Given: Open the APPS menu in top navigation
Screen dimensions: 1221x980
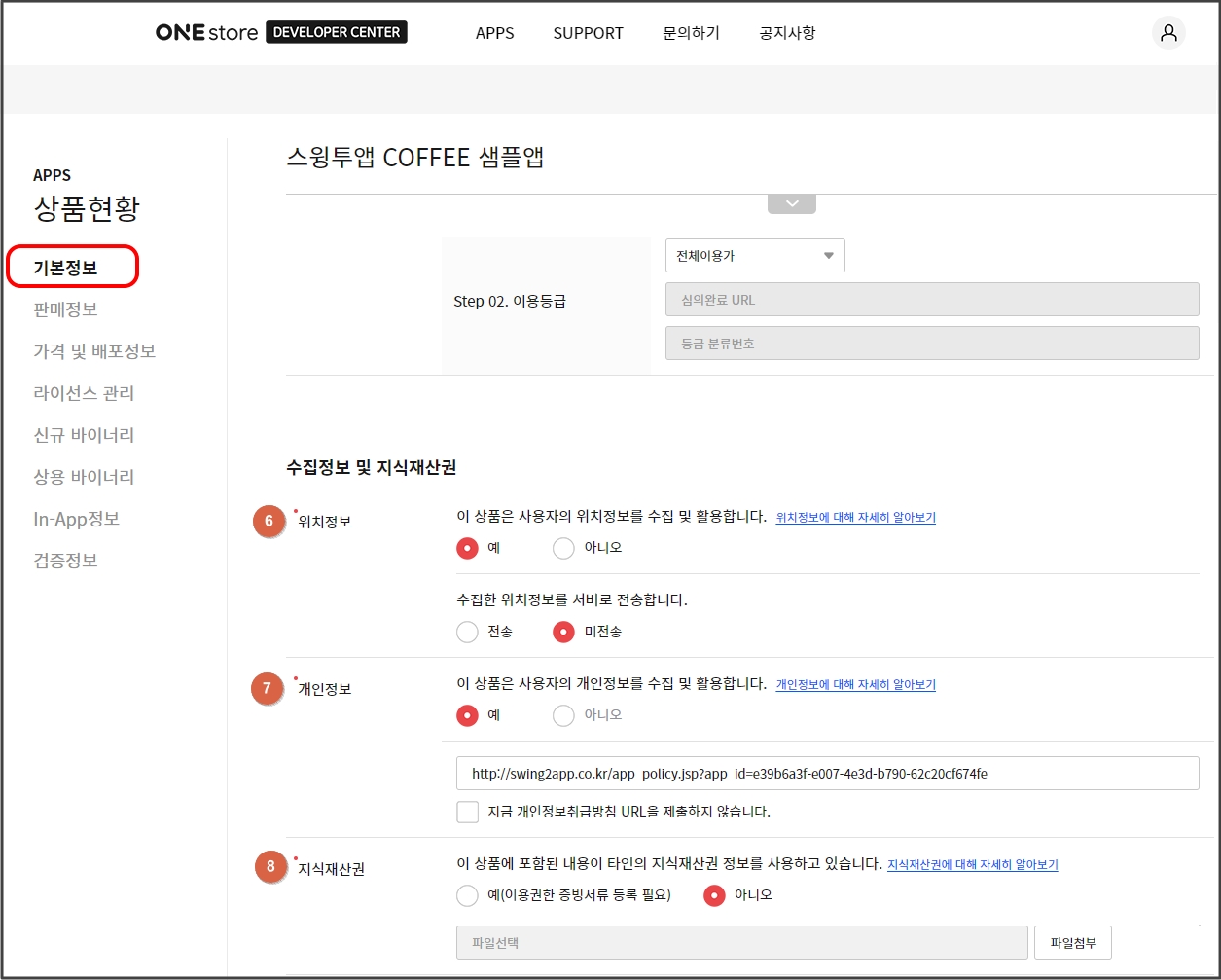Looking at the screenshot, I should pyautogui.click(x=494, y=33).
